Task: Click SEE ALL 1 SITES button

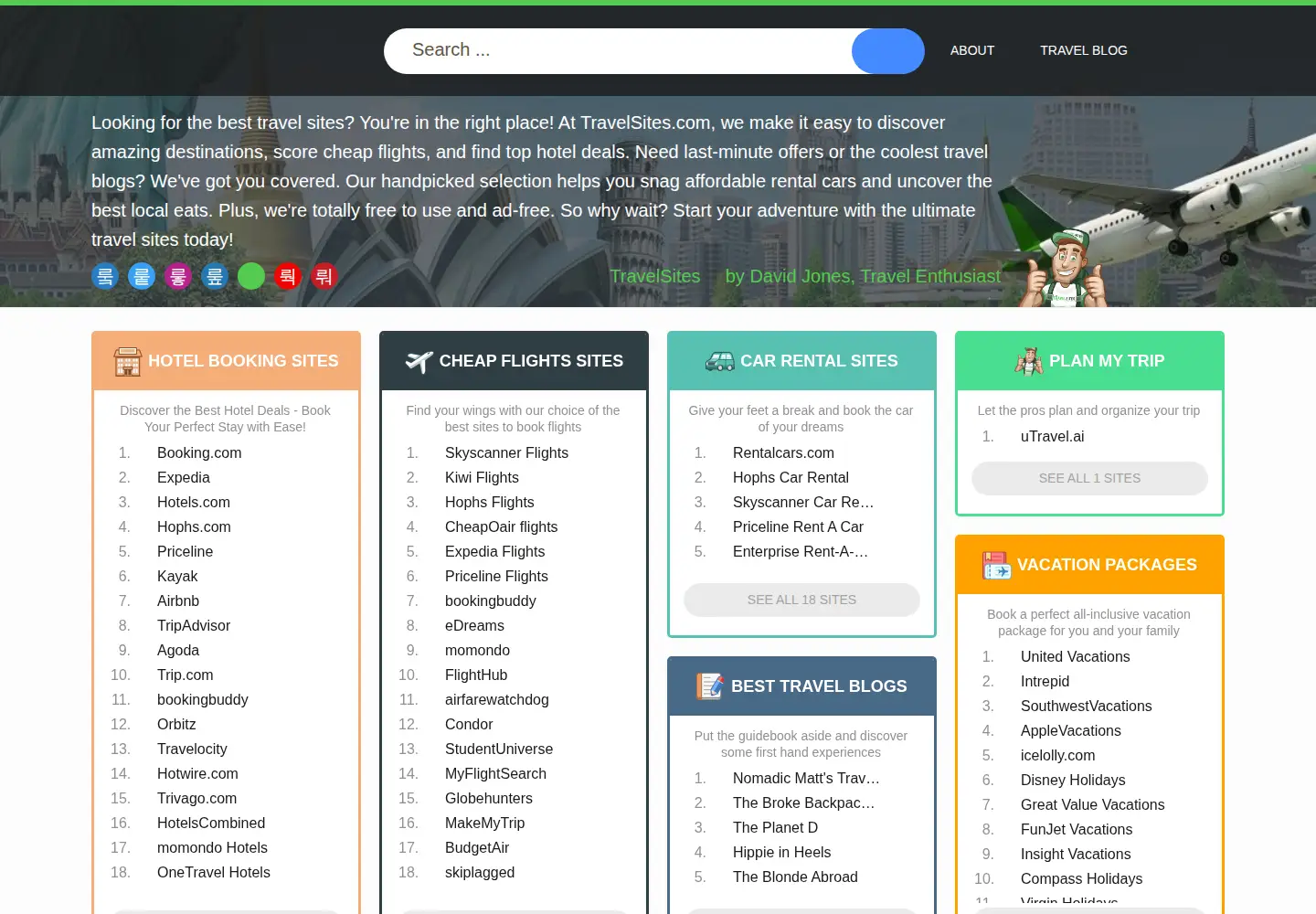Action: [x=1089, y=478]
